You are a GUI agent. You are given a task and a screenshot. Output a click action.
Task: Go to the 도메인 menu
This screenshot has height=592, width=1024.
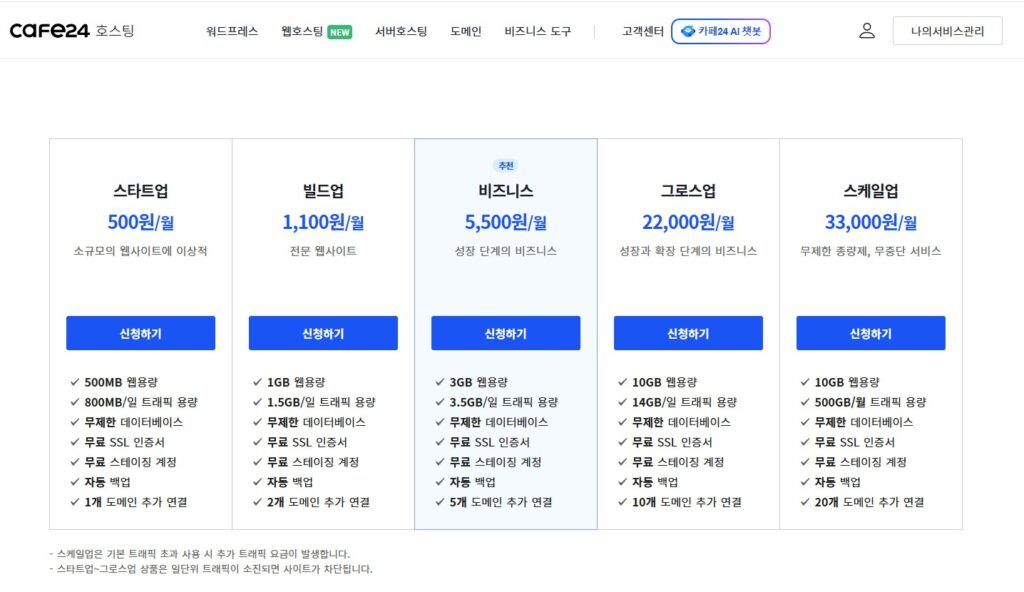pos(466,31)
